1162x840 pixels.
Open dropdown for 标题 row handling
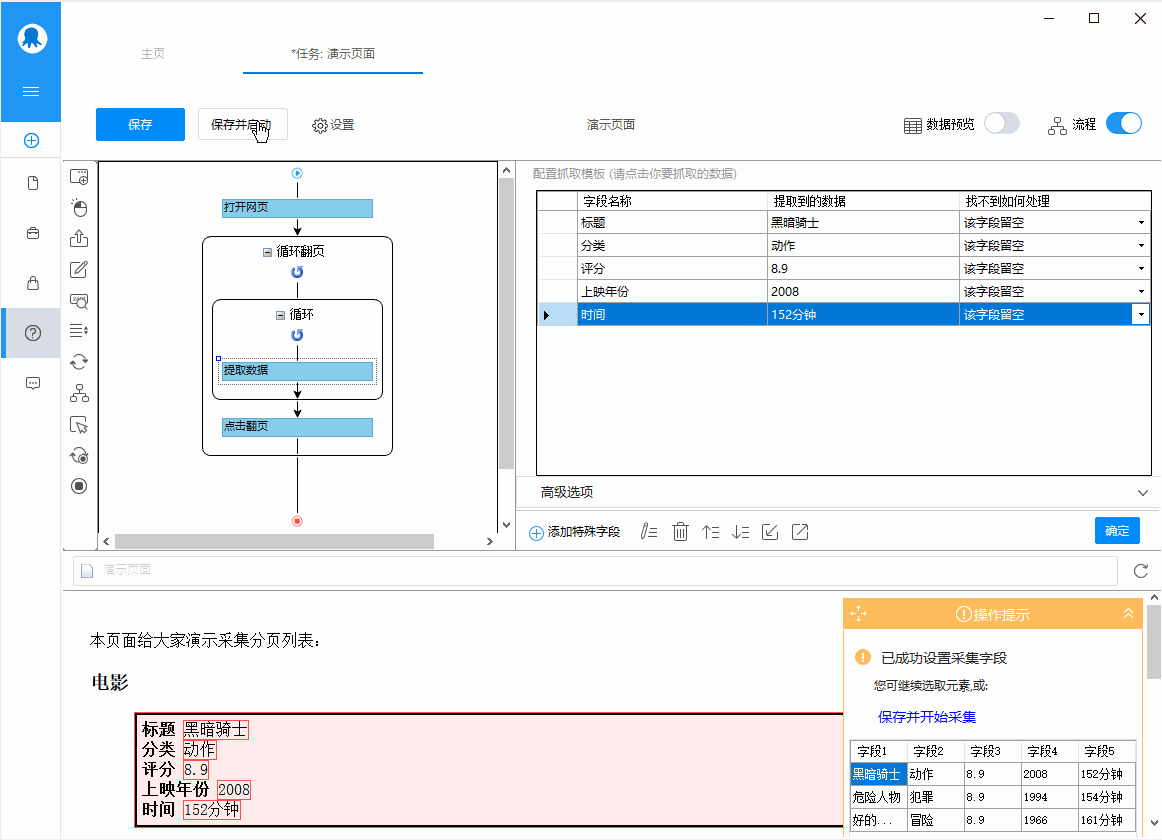click(x=1141, y=222)
